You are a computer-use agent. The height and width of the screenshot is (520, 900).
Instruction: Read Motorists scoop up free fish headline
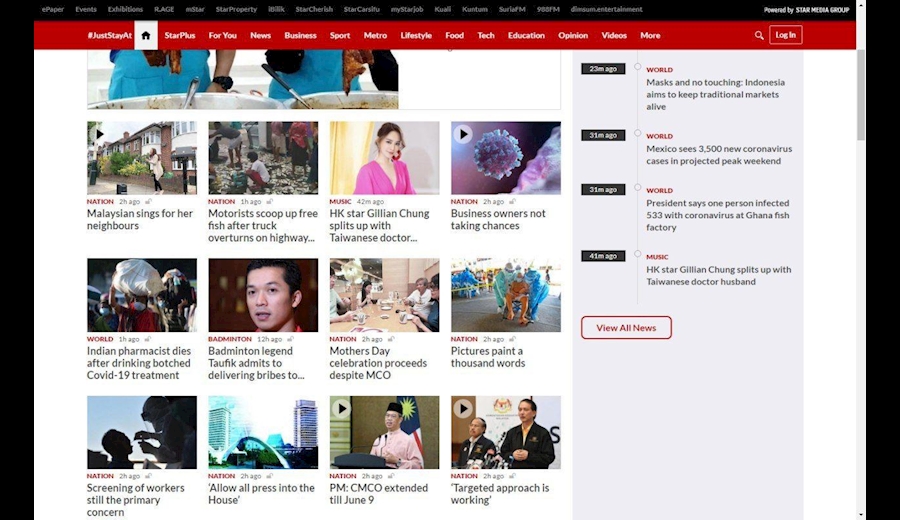pyautogui.click(x=262, y=225)
